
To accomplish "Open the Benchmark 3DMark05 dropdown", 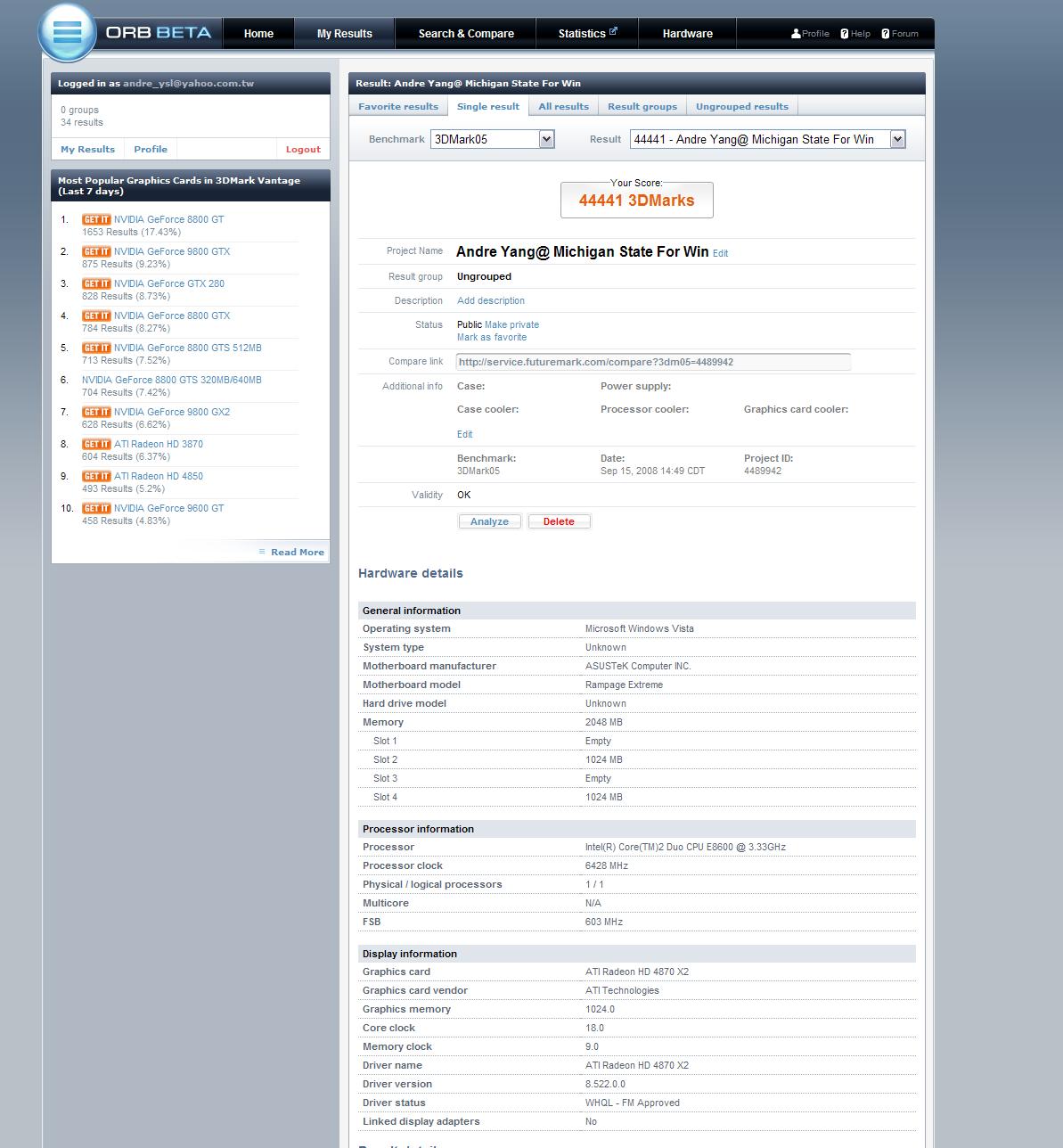I will (493, 139).
